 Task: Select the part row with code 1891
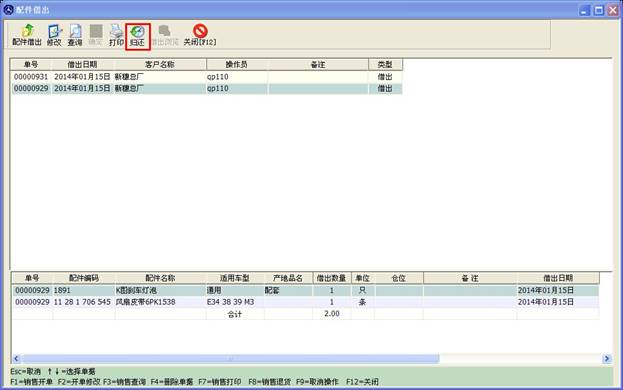coord(305,290)
